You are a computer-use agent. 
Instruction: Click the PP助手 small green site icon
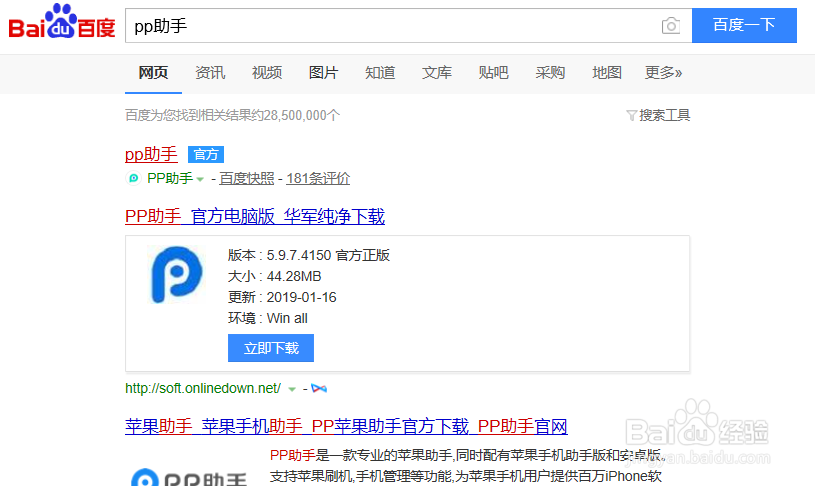[x=134, y=178]
